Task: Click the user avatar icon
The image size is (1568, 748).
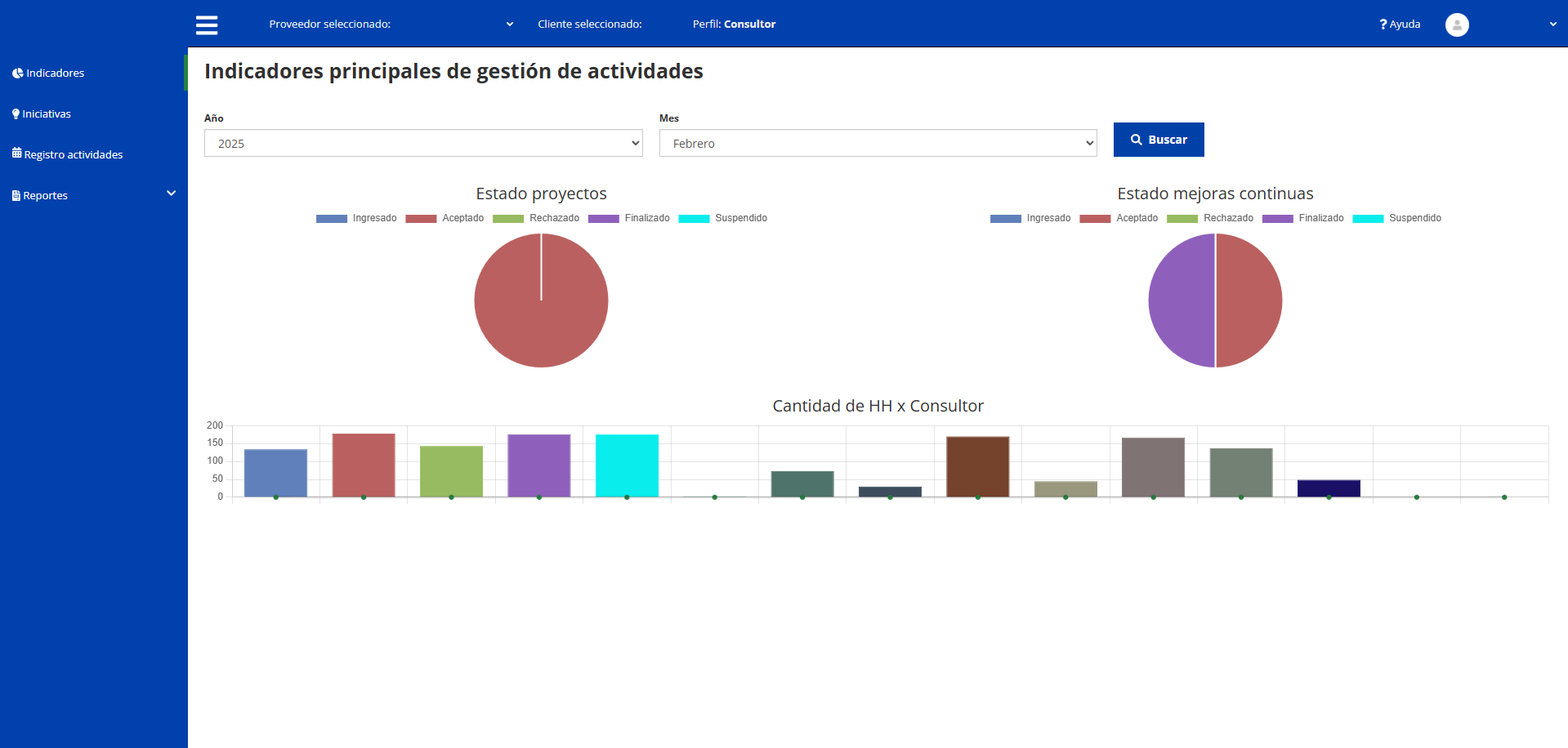Action: (x=1457, y=24)
